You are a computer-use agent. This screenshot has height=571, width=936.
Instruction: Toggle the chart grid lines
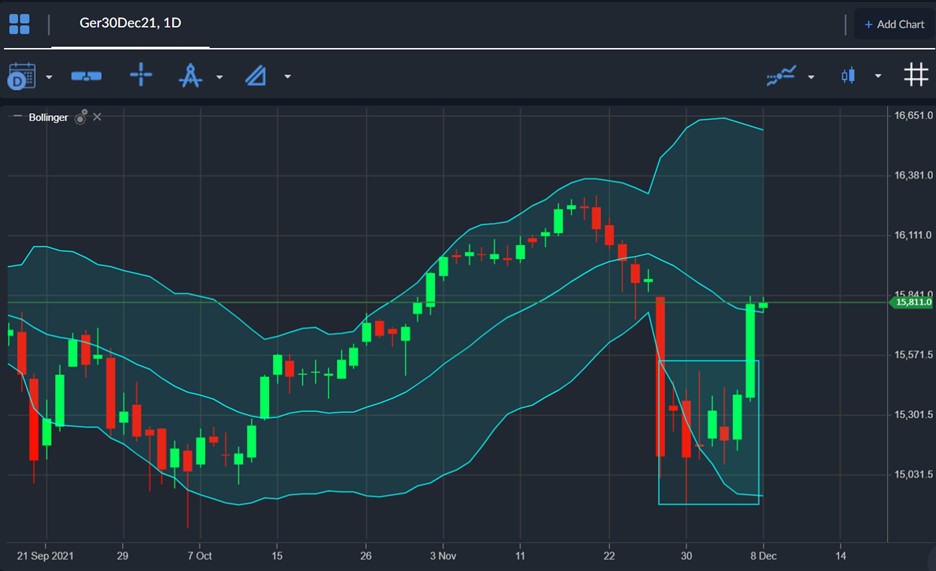pos(915,75)
